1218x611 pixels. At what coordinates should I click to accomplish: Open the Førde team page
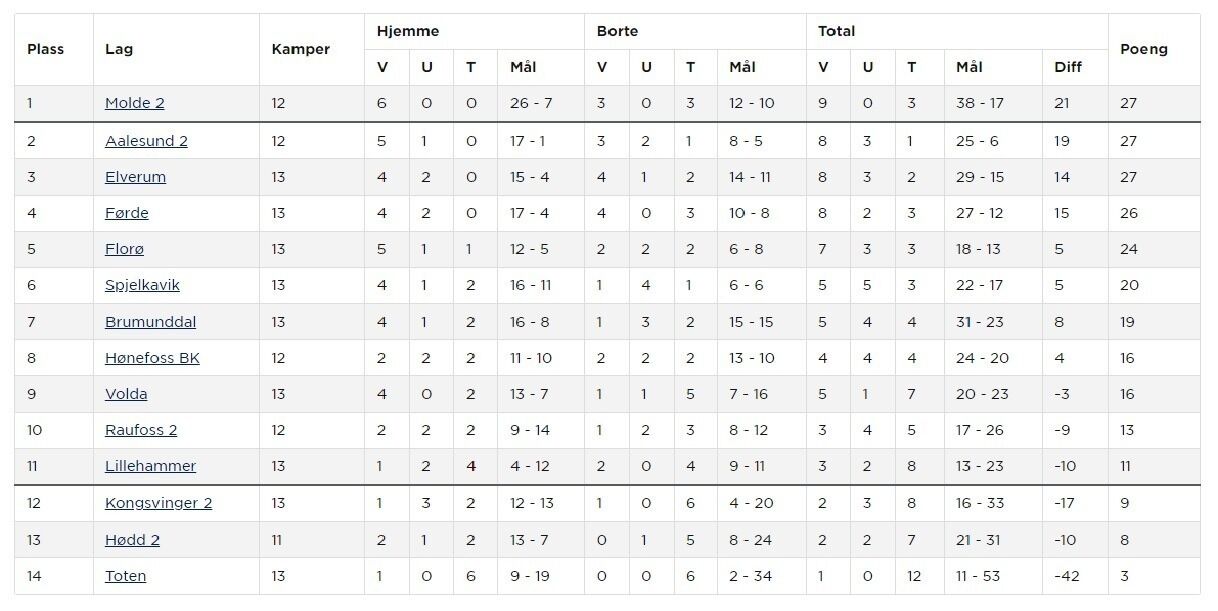(127, 213)
